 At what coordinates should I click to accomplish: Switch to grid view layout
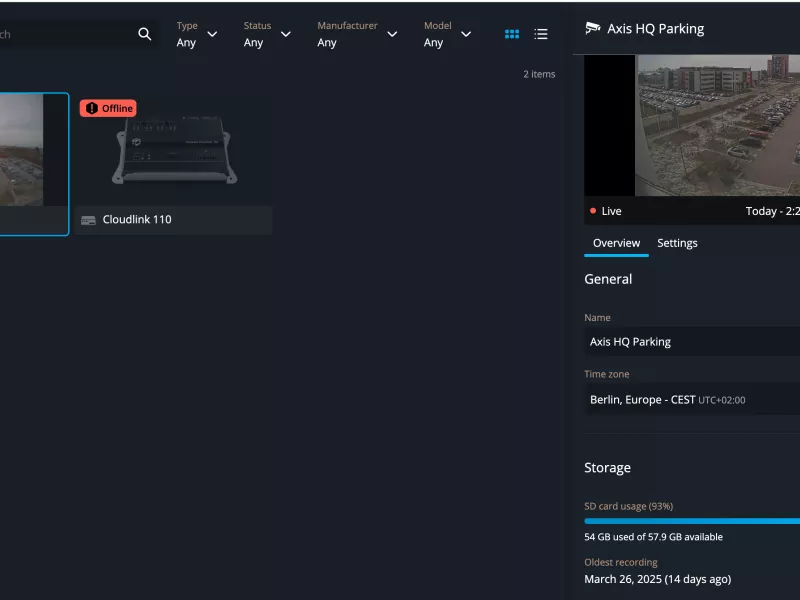tap(512, 34)
